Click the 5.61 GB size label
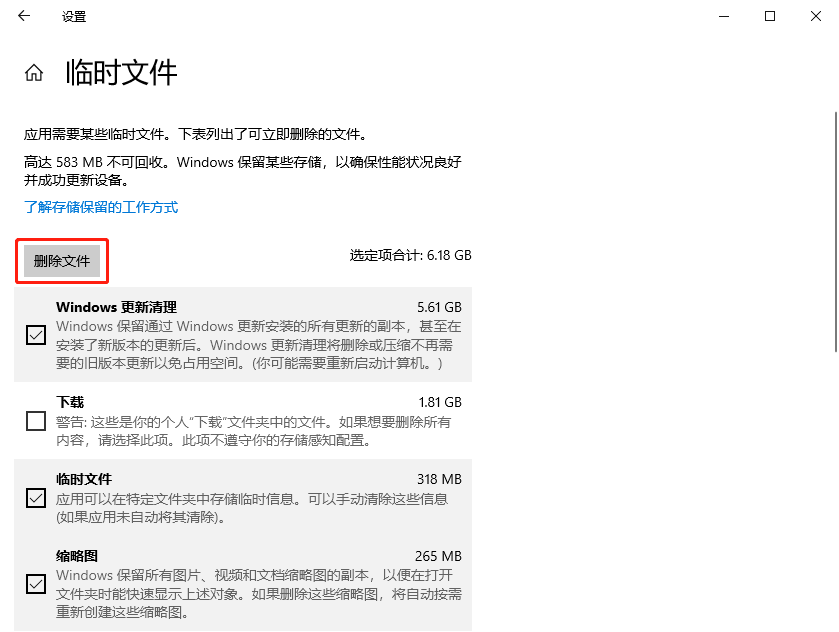This screenshot has width=839, height=632. click(x=438, y=307)
